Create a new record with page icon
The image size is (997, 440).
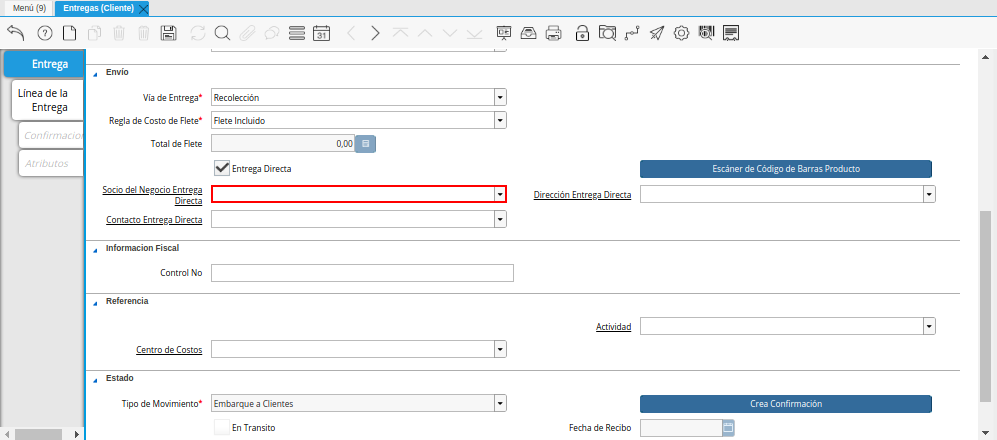[69, 33]
